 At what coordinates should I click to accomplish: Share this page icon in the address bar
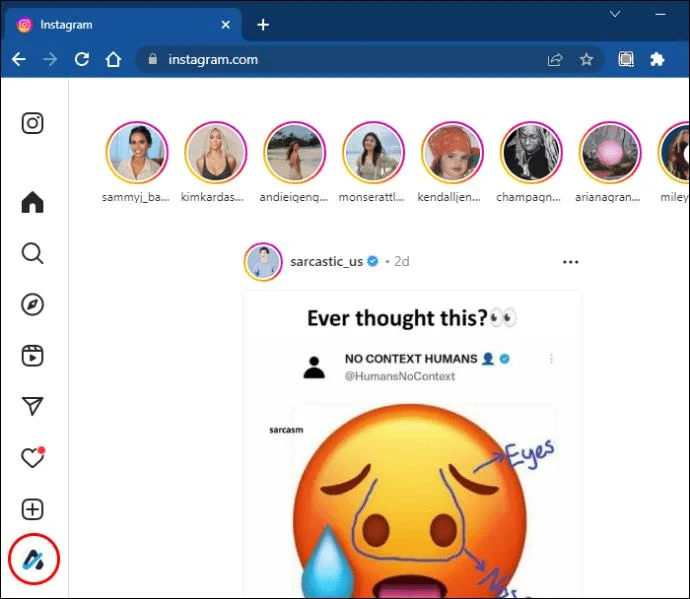tap(555, 59)
